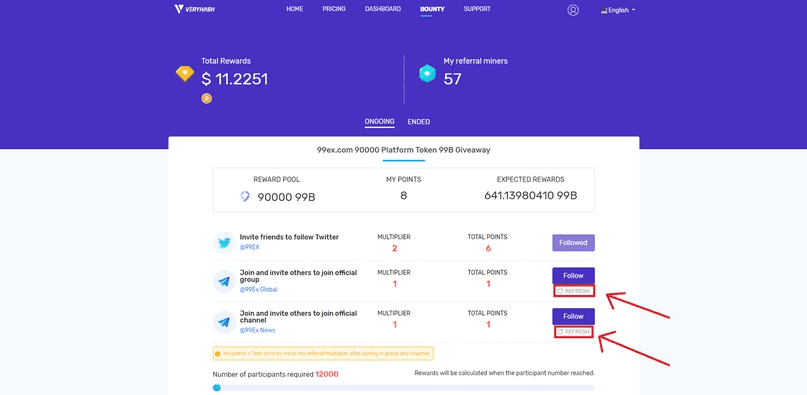Open the @99Ex Global link
The image size is (807, 395).
(258, 289)
